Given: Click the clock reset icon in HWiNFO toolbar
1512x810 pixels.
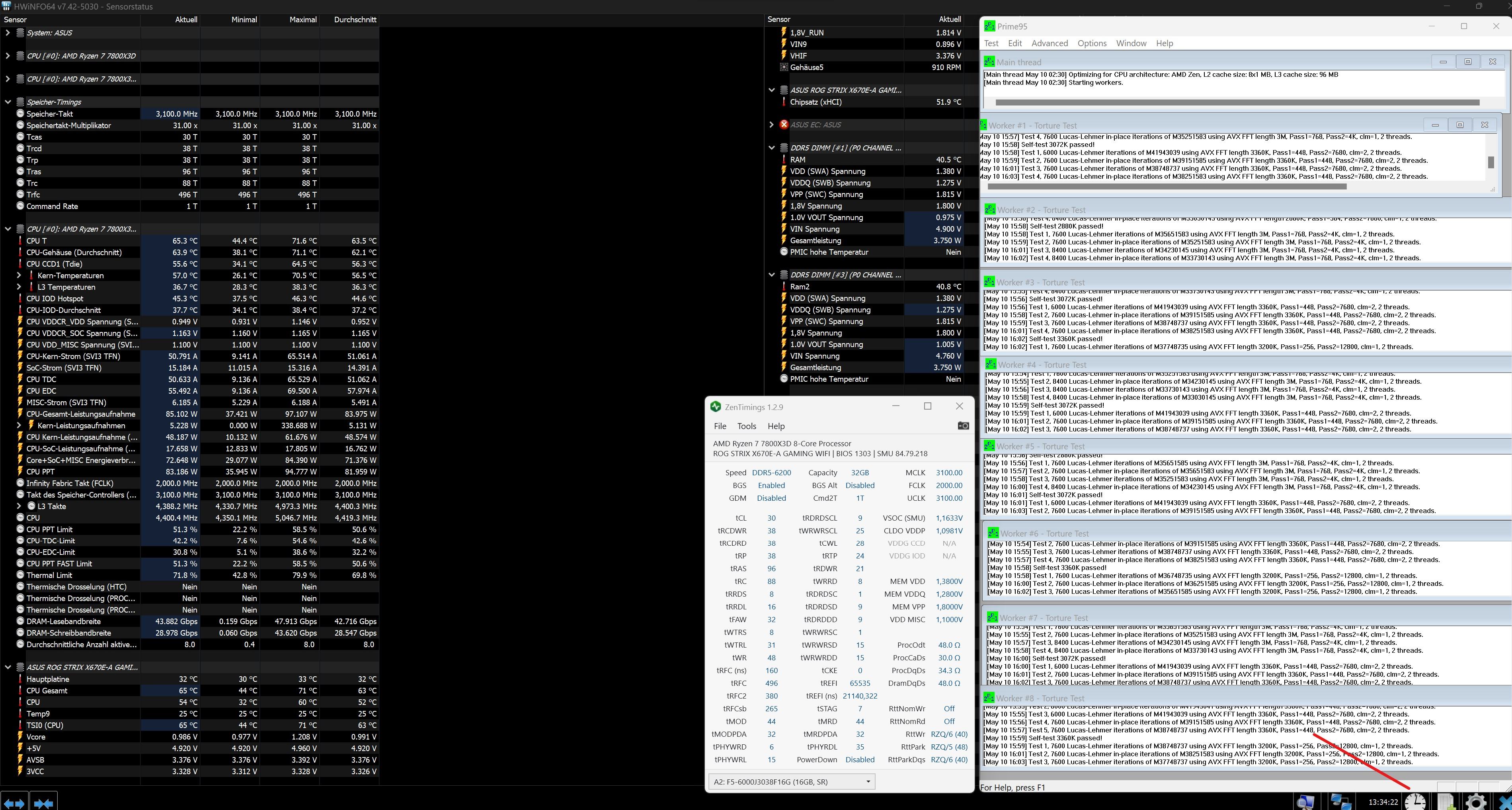Looking at the screenshot, I should 1415,802.
